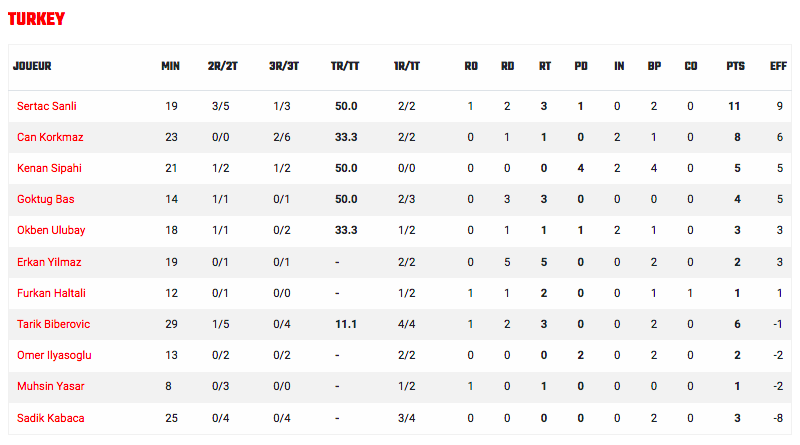Select Tarik Biberovic player name

pos(54,325)
